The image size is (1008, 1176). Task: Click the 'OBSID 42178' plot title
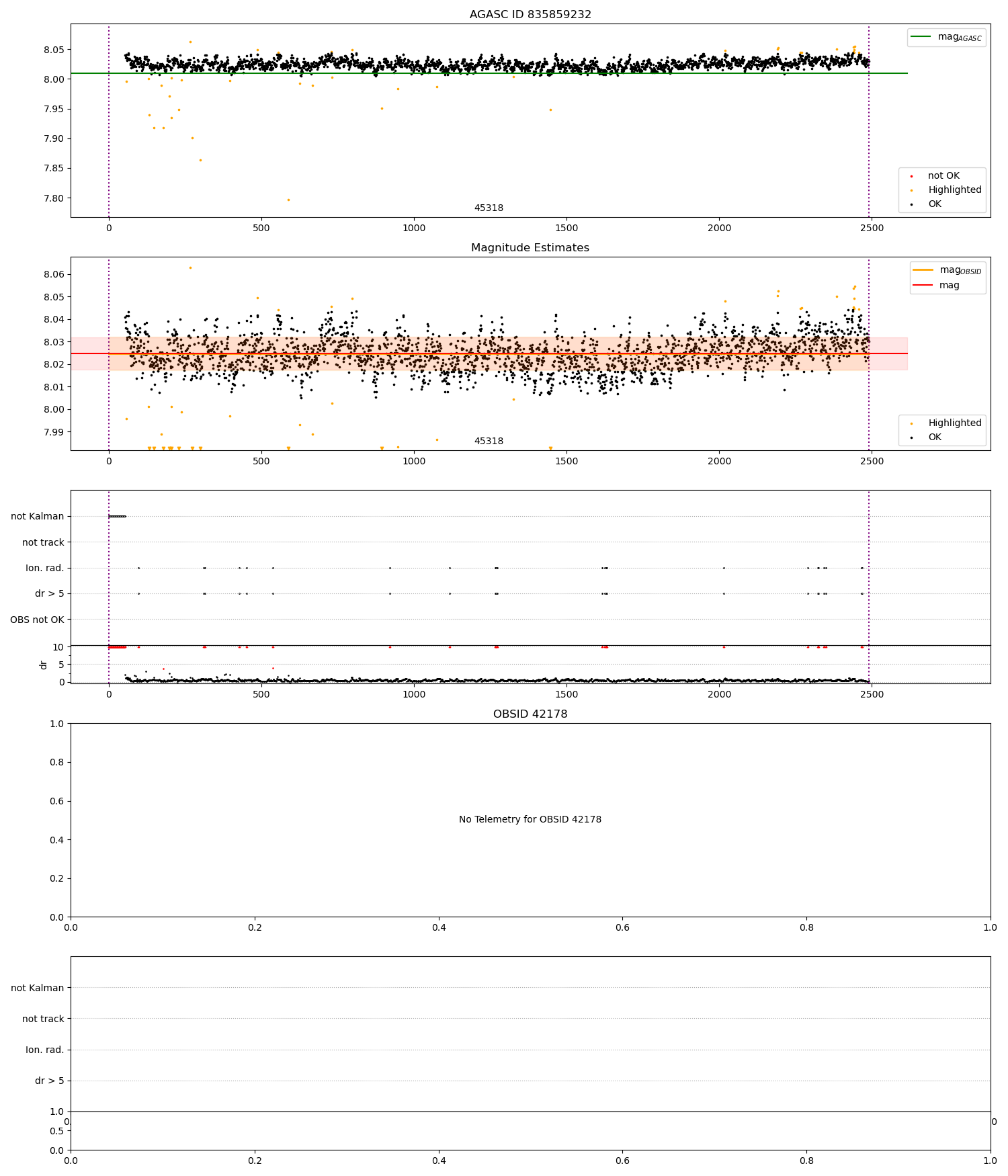530,714
